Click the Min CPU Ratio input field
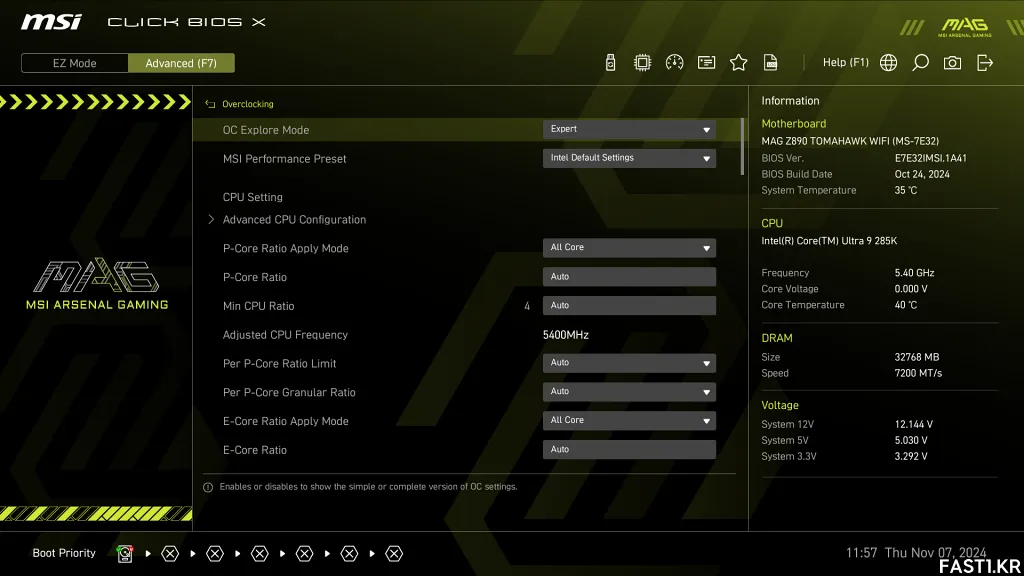Image resolution: width=1024 pixels, height=576 pixels. (x=629, y=306)
